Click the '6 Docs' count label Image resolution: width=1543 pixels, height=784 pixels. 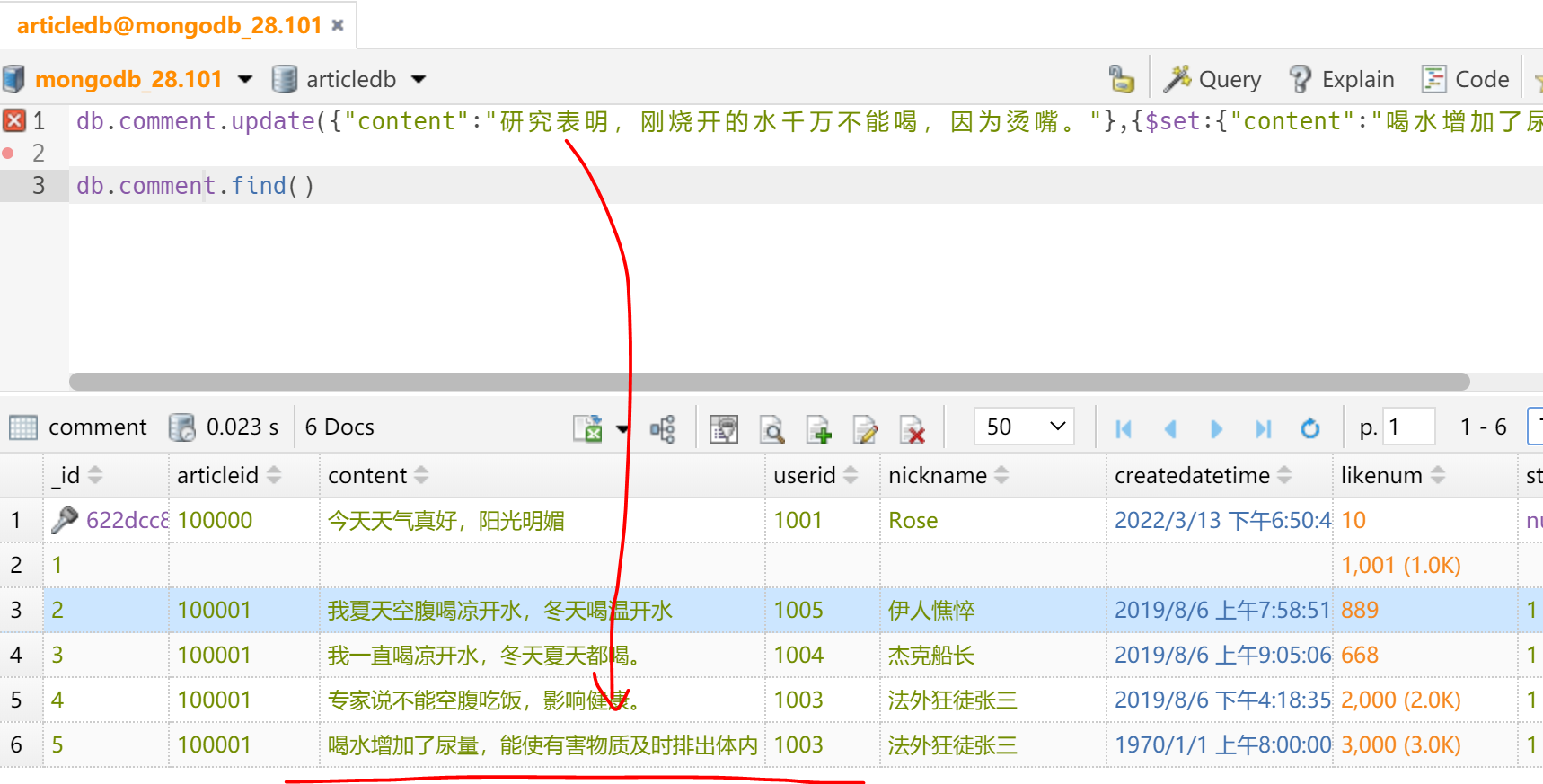[x=339, y=427]
